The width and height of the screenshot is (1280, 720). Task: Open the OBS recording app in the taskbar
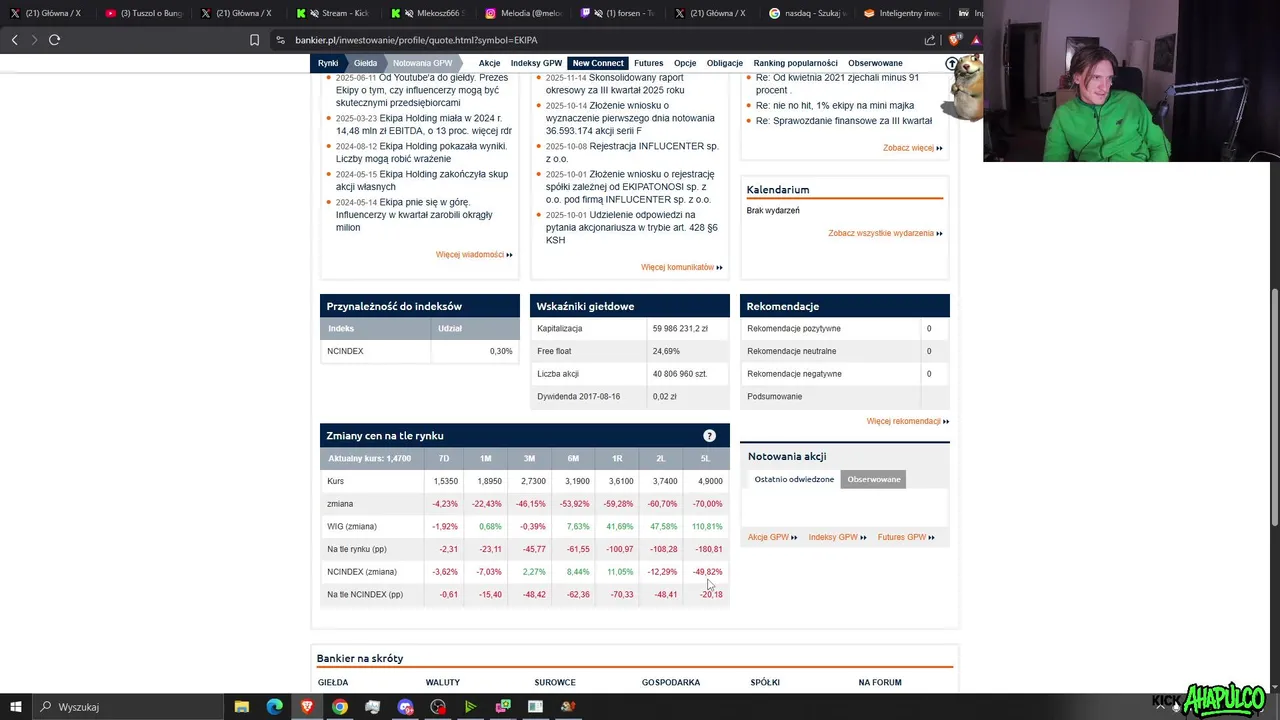(x=437, y=707)
